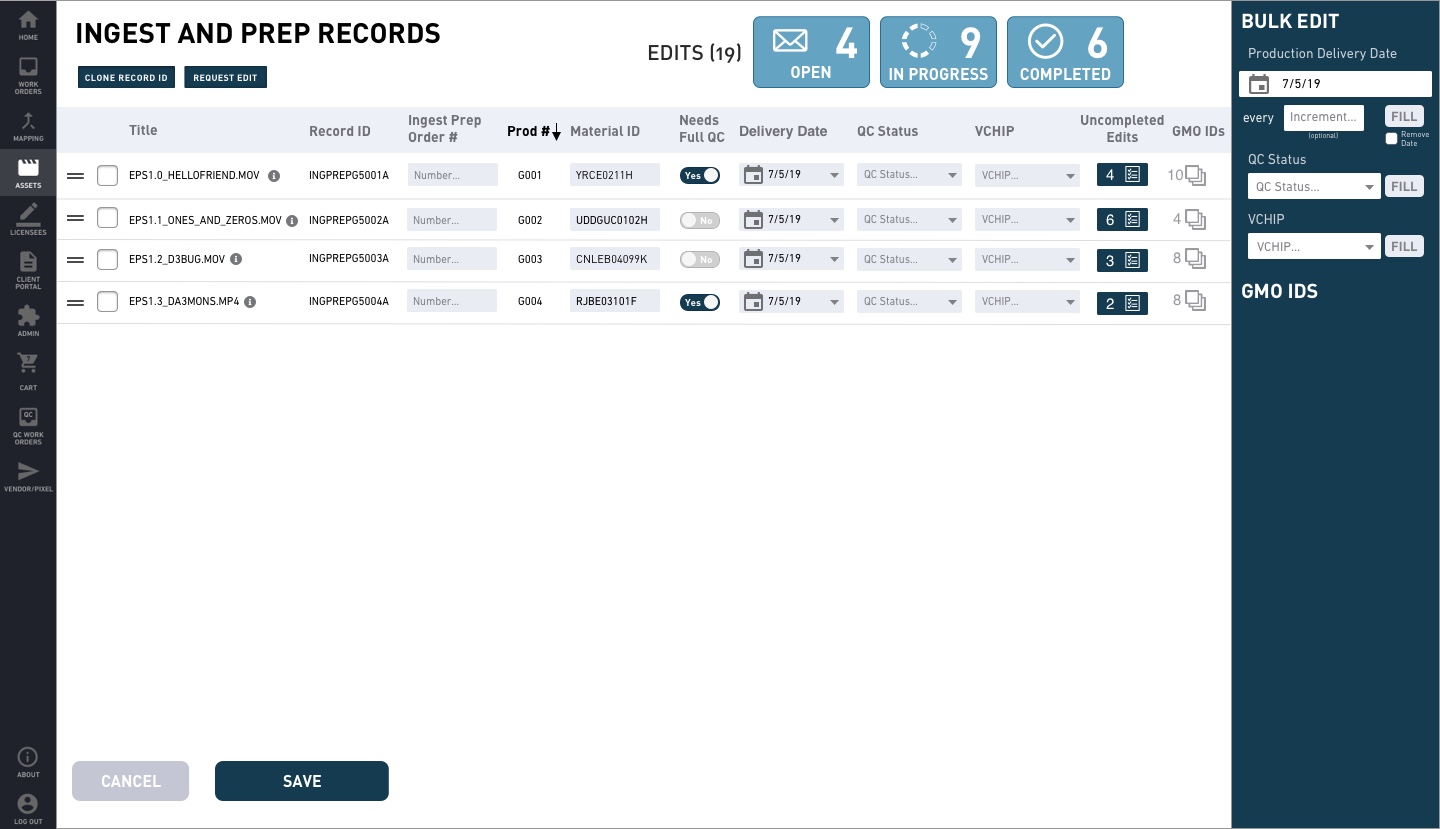
Task: Open the Cart icon in sidebar
Action: [x=28, y=370]
